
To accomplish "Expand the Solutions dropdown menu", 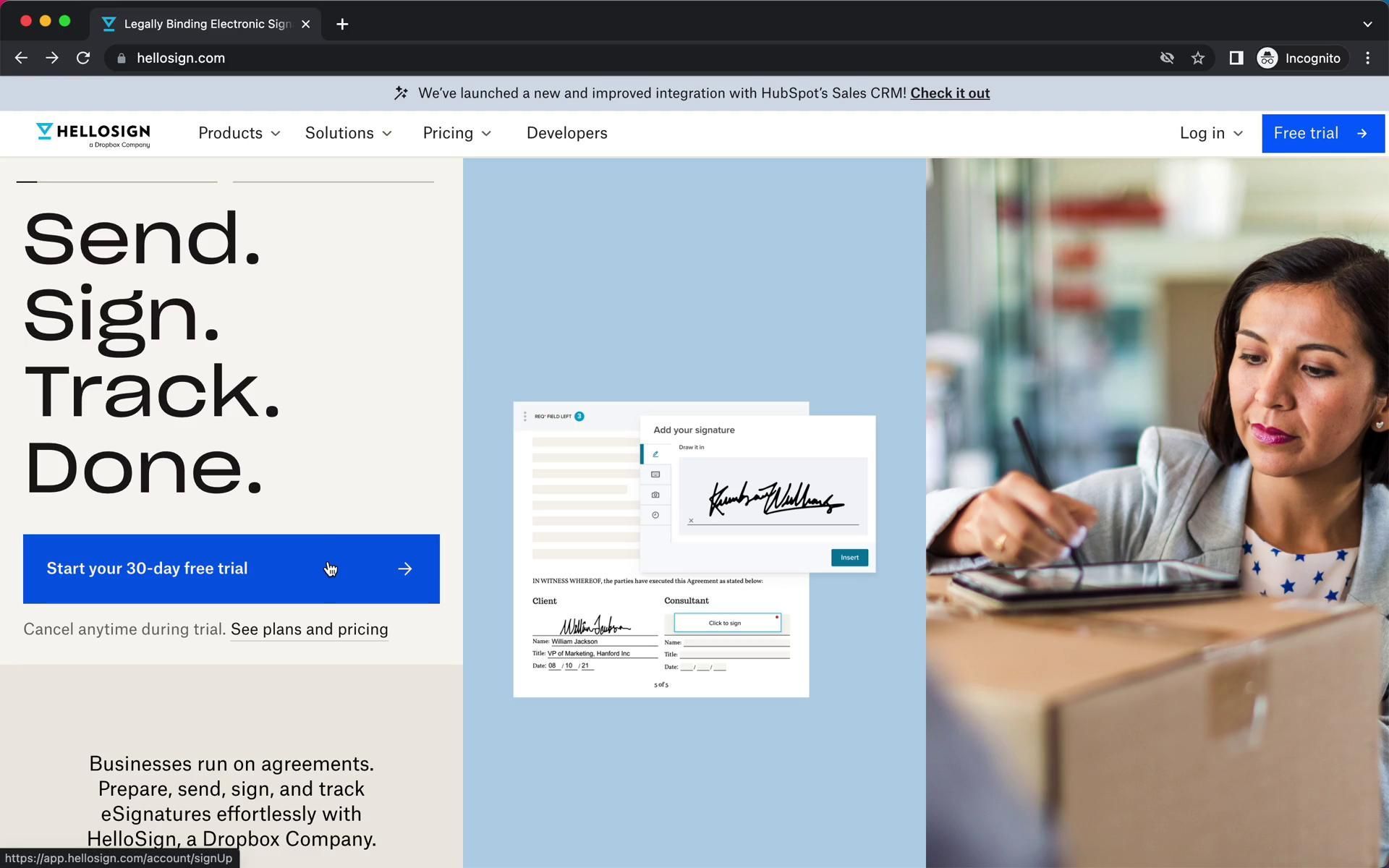I will (x=348, y=133).
